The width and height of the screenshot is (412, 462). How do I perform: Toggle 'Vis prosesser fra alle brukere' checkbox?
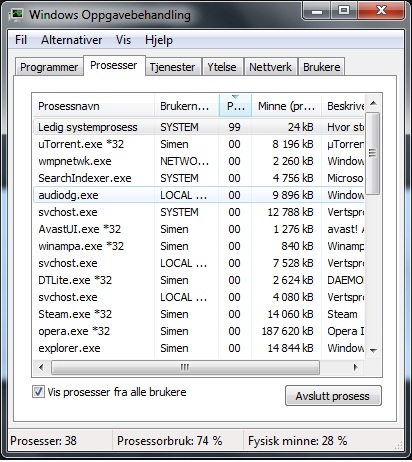[38, 392]
